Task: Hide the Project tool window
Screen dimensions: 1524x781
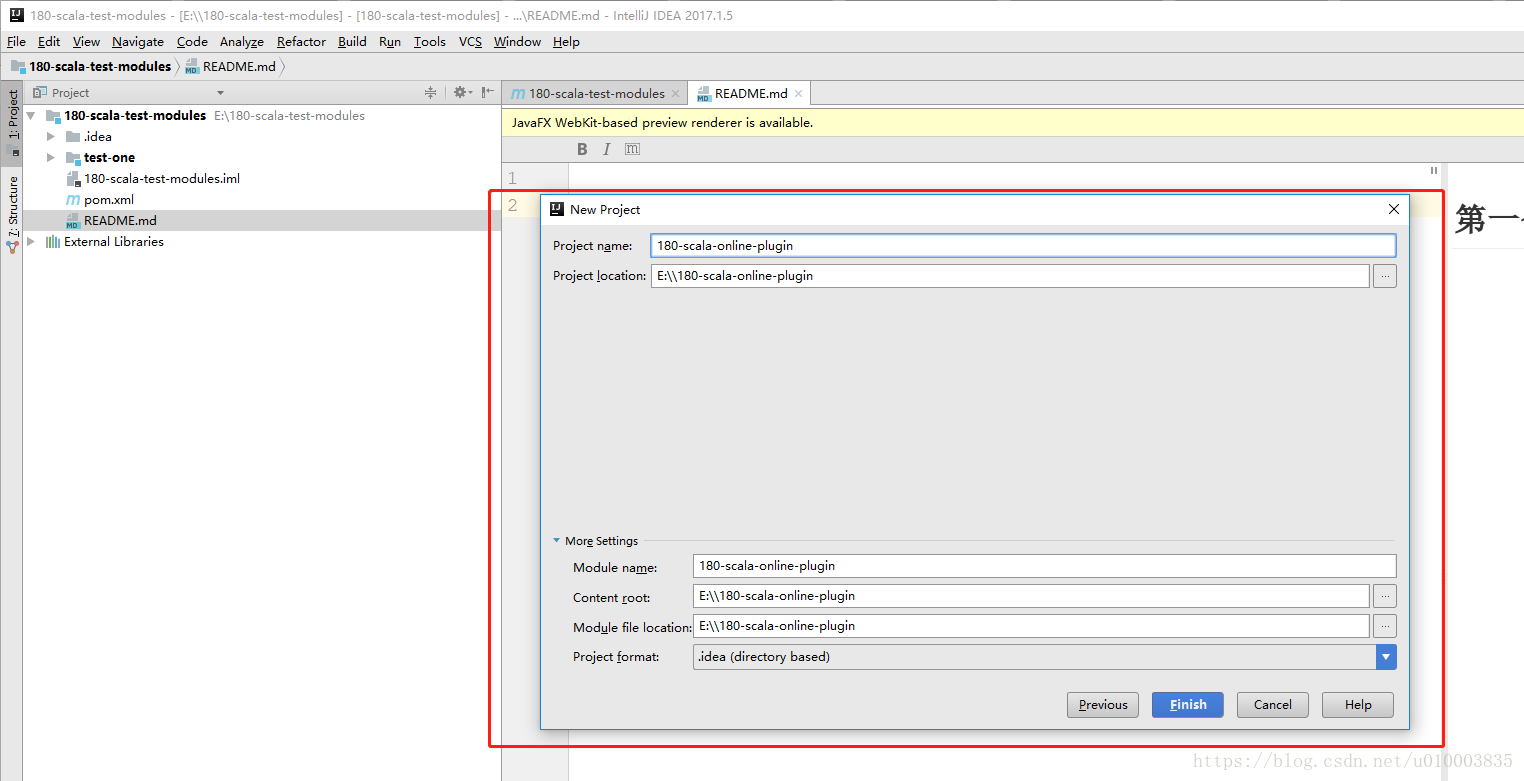Action: (488, 93)
